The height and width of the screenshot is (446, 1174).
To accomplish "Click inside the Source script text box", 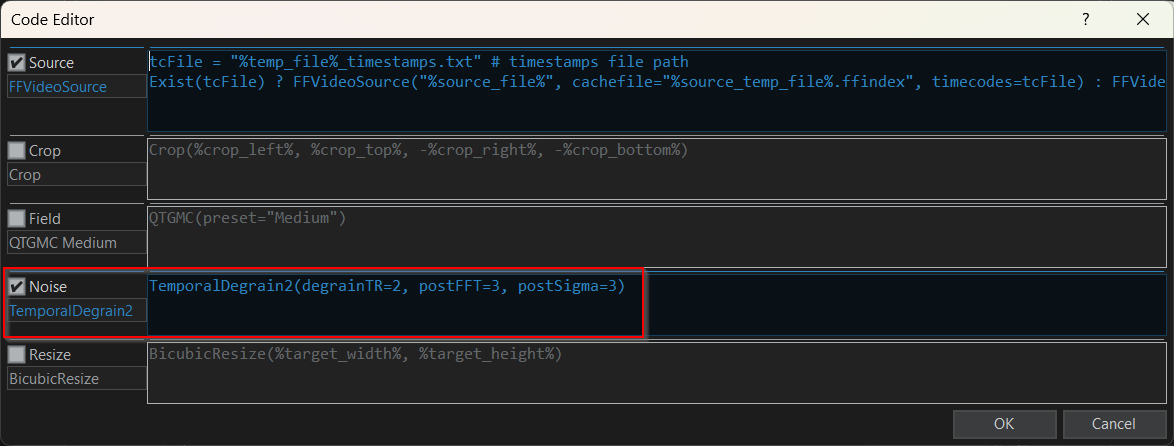I will click(x=657, y=90).
